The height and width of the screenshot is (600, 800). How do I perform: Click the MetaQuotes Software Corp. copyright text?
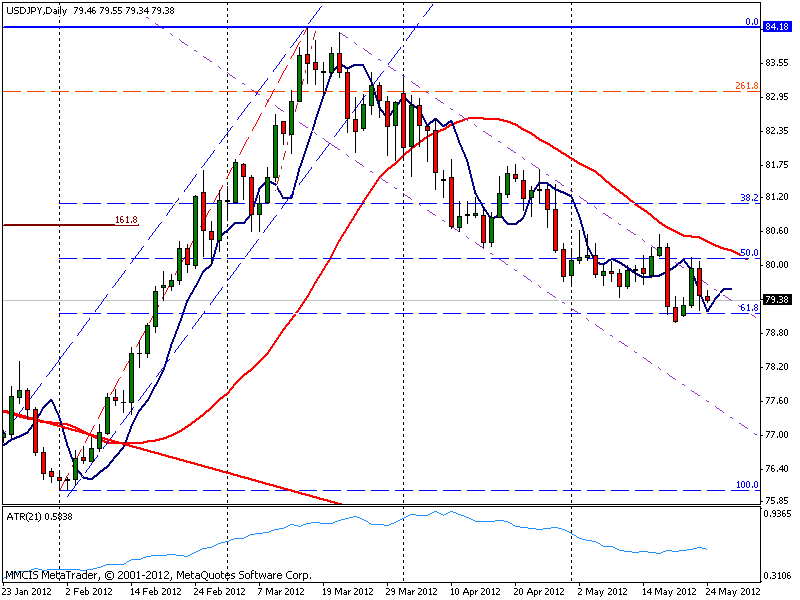[x=243, y=576]
